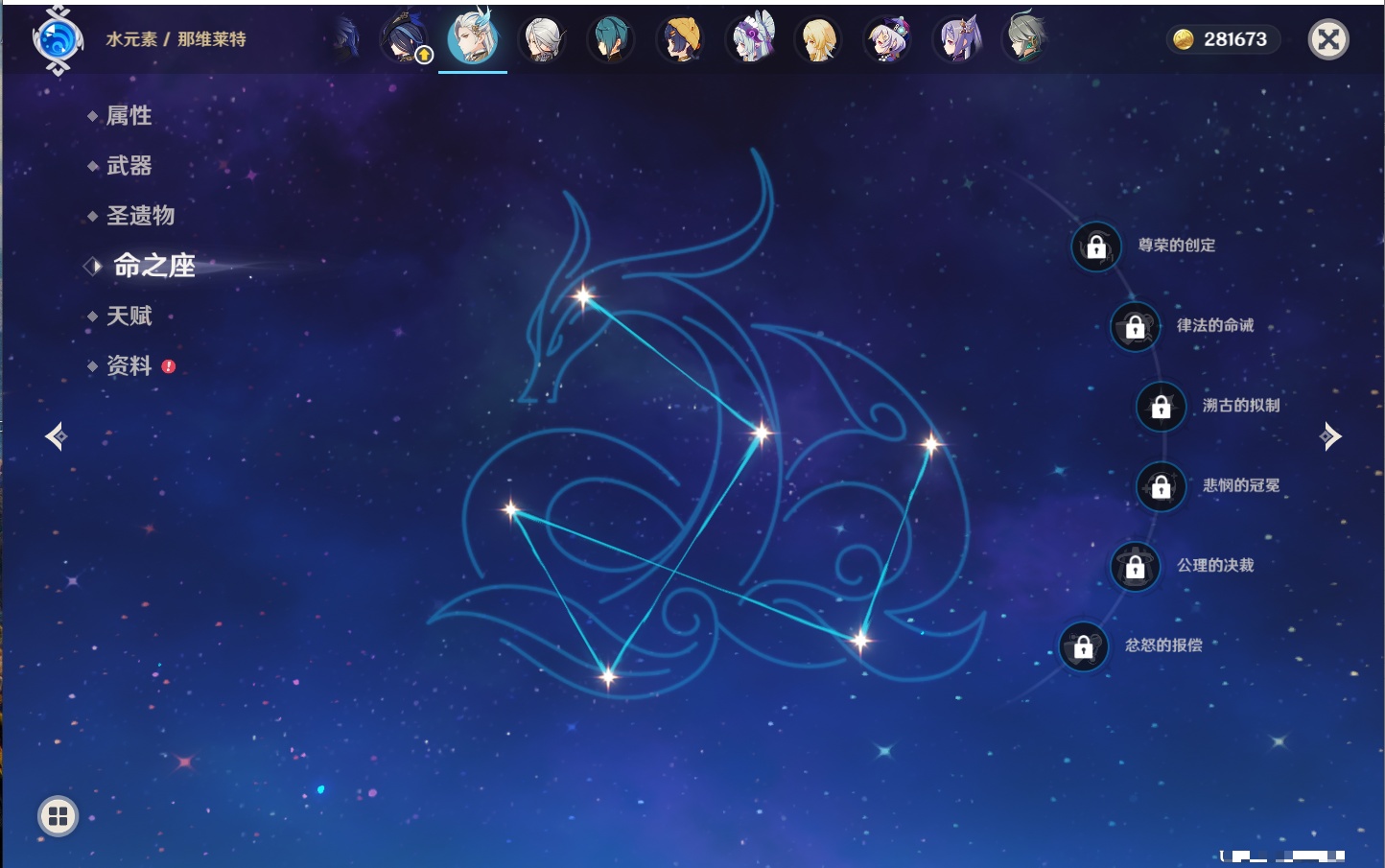Select locked constellation 律法的命诫
Image resolution: width=1385 pixels, height=868 pixels.
point(1135,327)
